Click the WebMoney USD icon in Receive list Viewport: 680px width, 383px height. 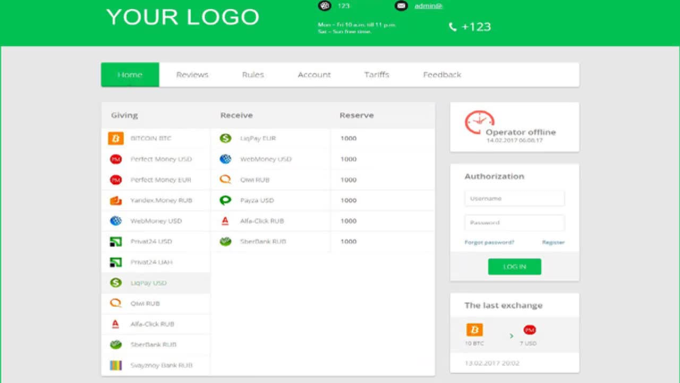point(226,159)
